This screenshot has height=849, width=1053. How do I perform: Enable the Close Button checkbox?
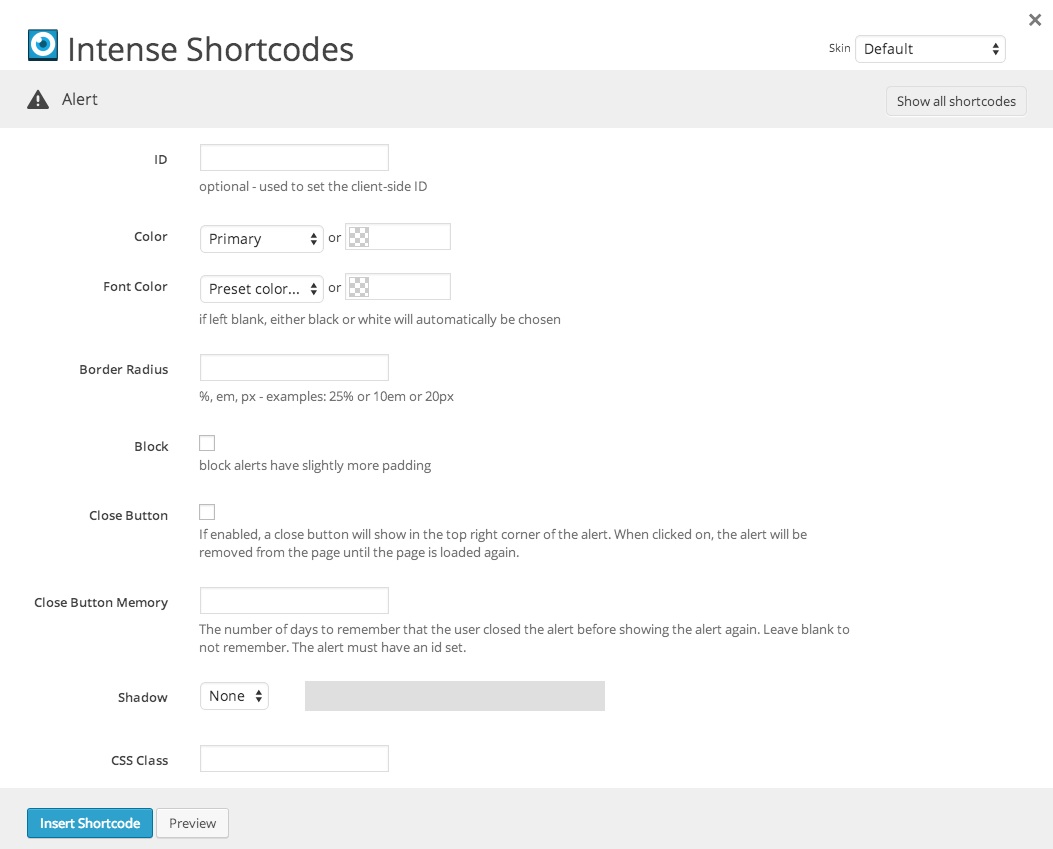click(207, 512)
